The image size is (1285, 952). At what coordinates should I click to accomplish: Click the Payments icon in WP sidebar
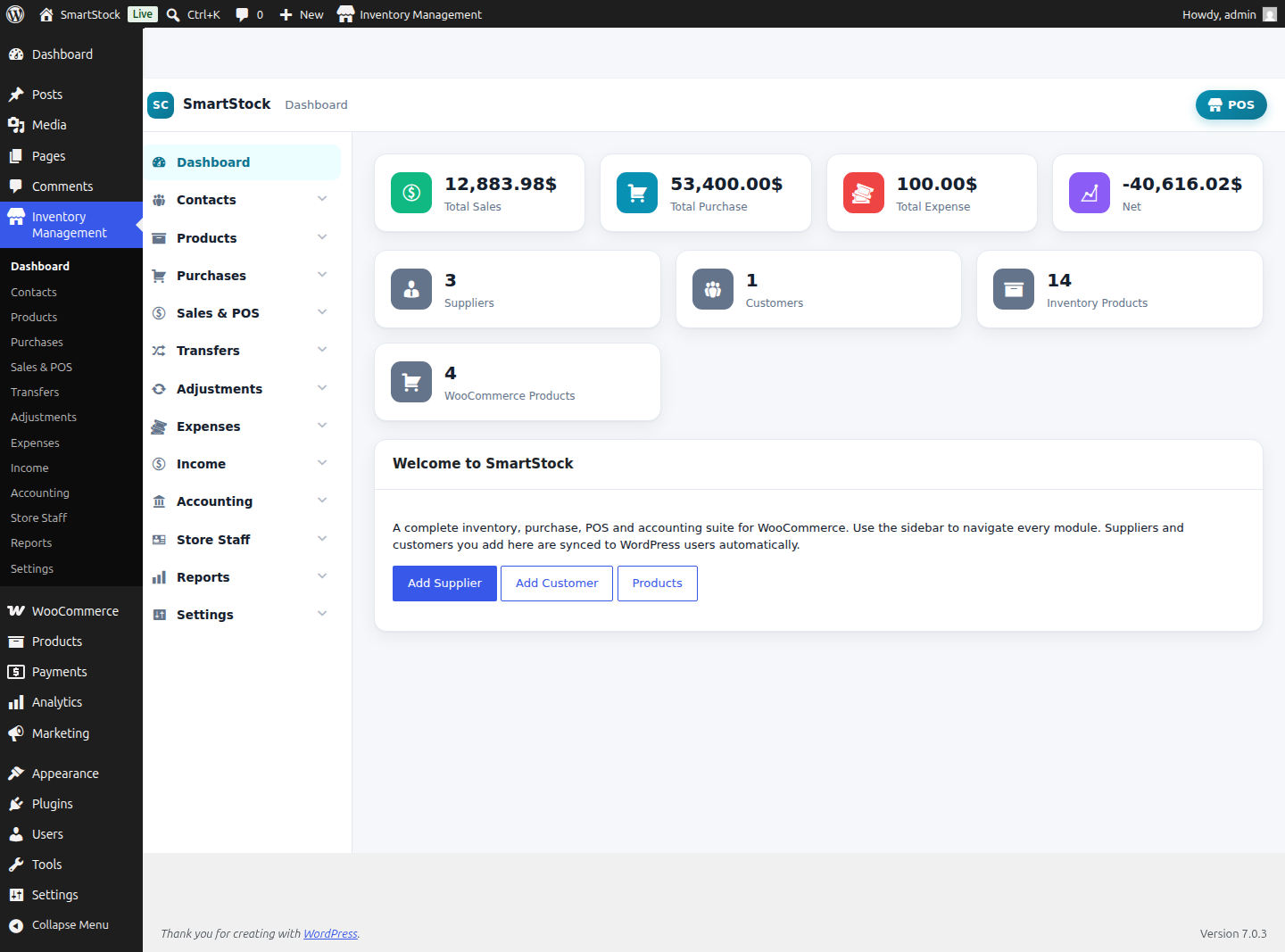[x=16, y=672]
